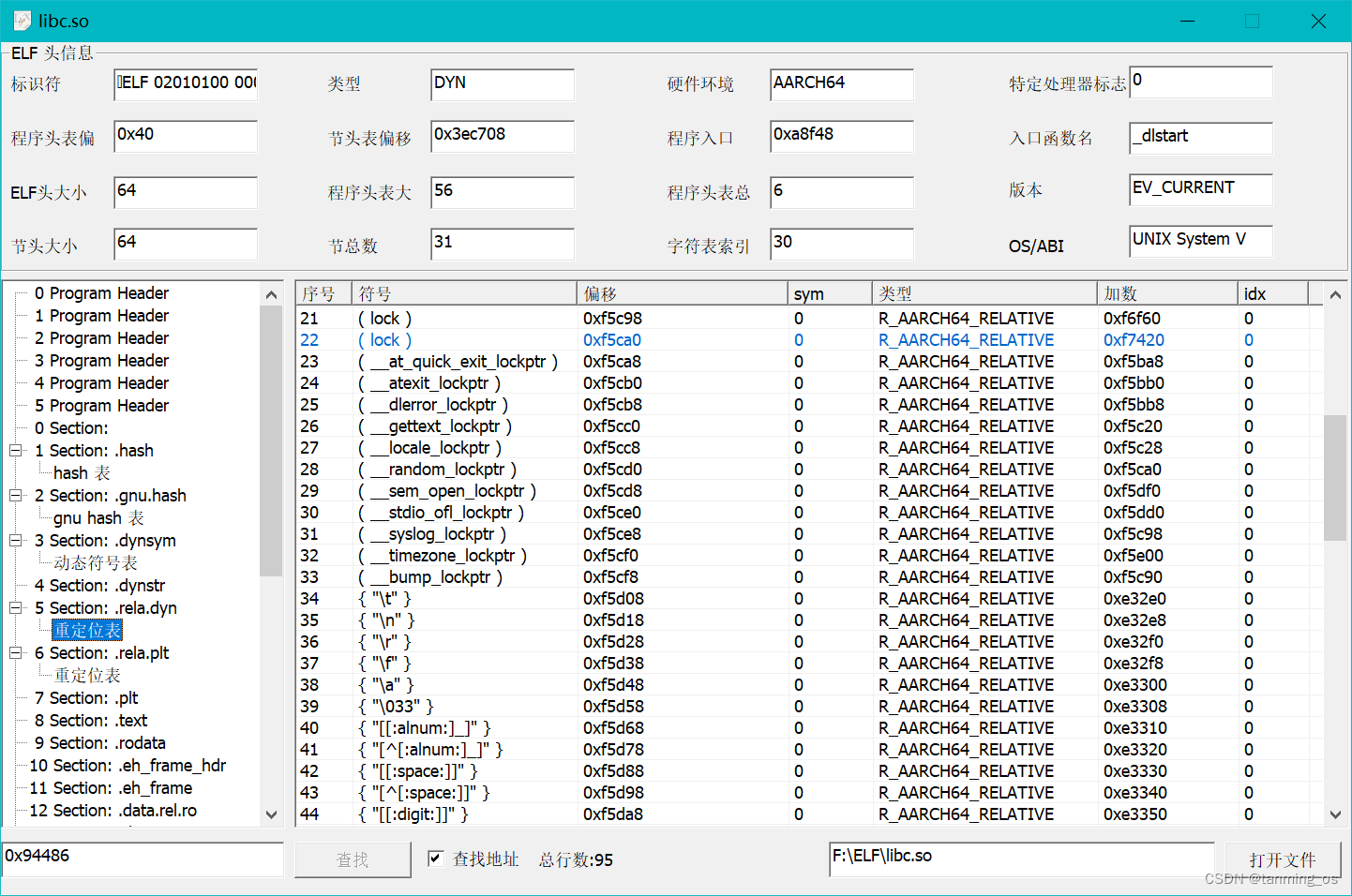Viewport: 1352px width, 896px height.
Task: Select 3 Program Header tree item
Action: 101,361
